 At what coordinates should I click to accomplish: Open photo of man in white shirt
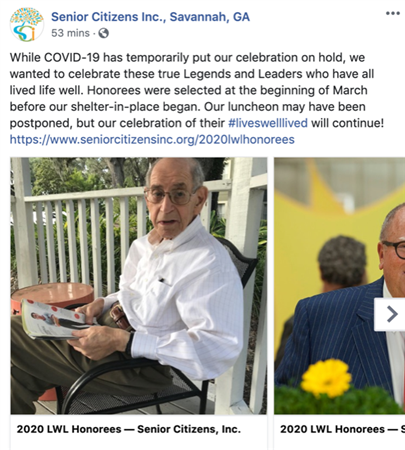click(x=139, y=286)
